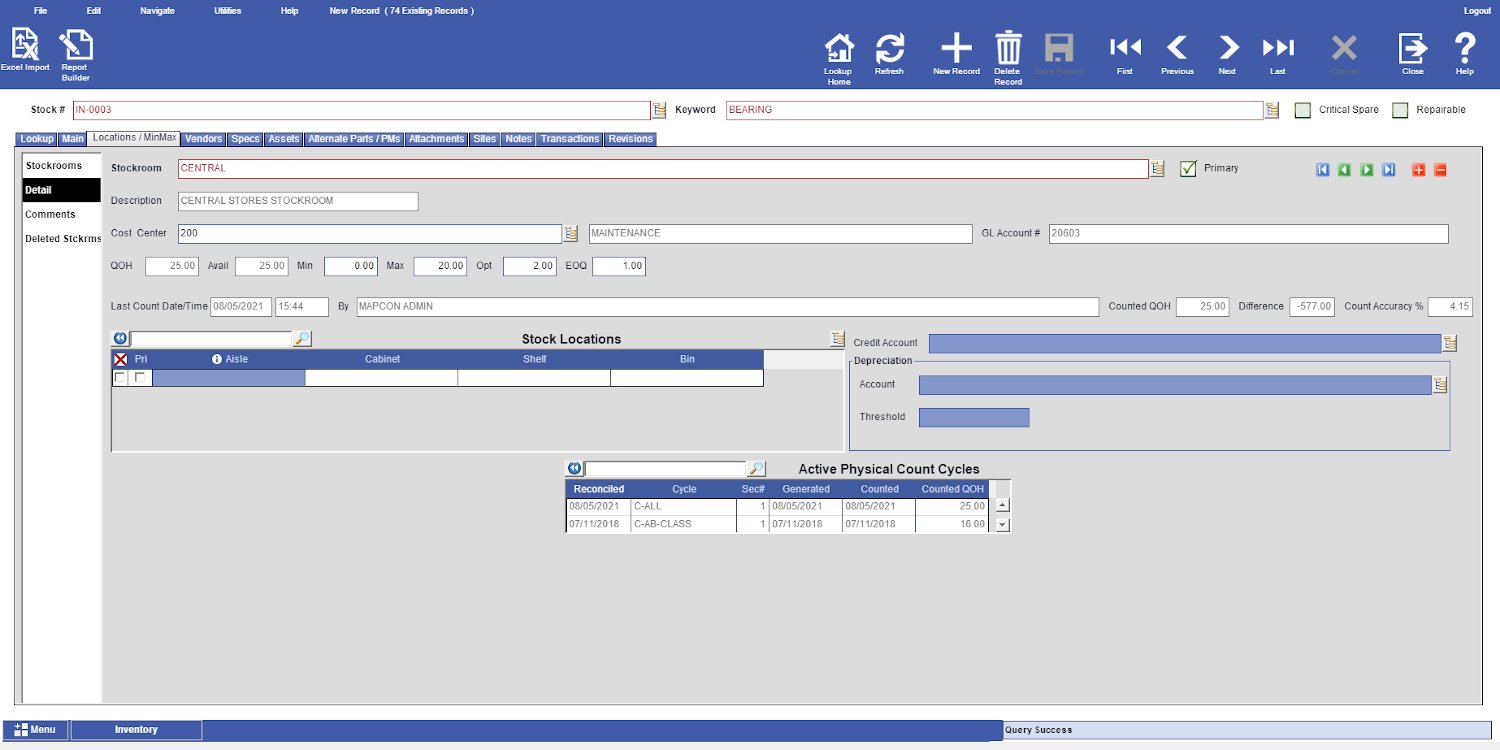Go to last stockroom record arrow
The width and height of the screenshot is (1500, 750).
(1389, 170)
